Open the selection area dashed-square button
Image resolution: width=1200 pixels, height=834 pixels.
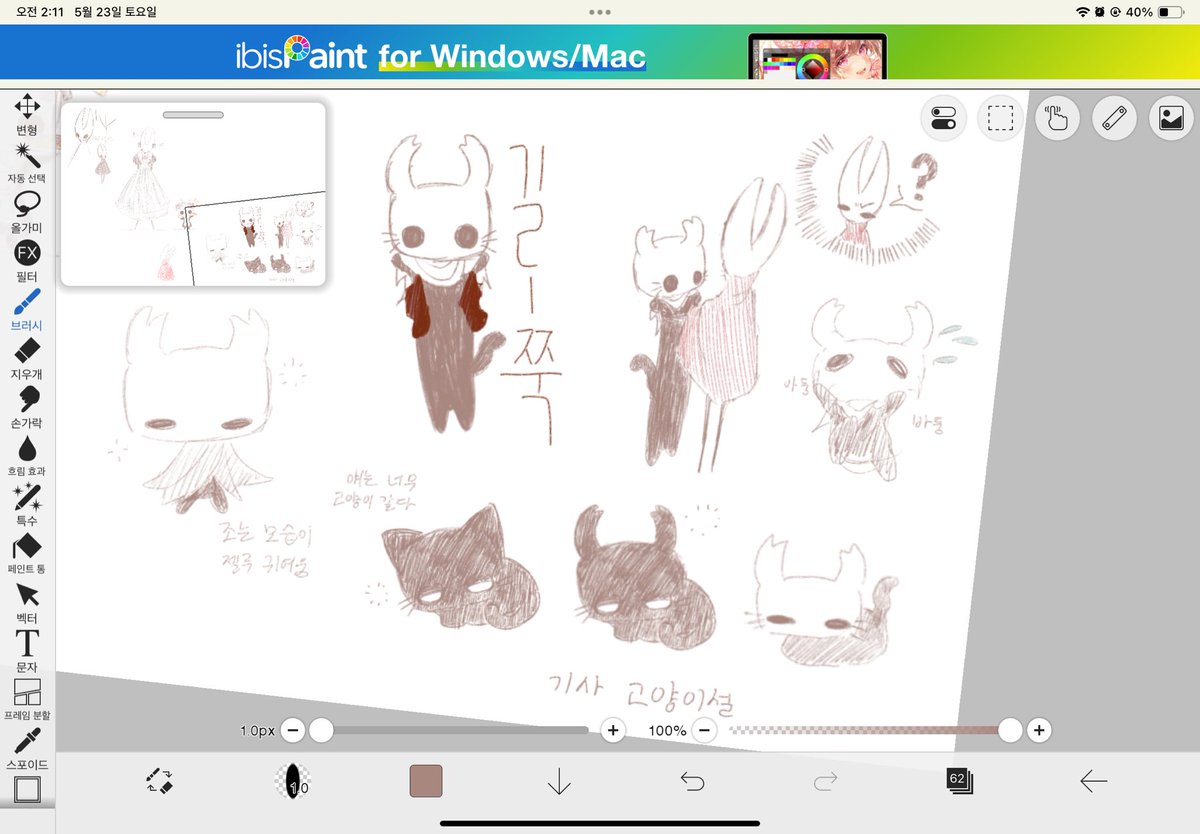point(1000,120)
